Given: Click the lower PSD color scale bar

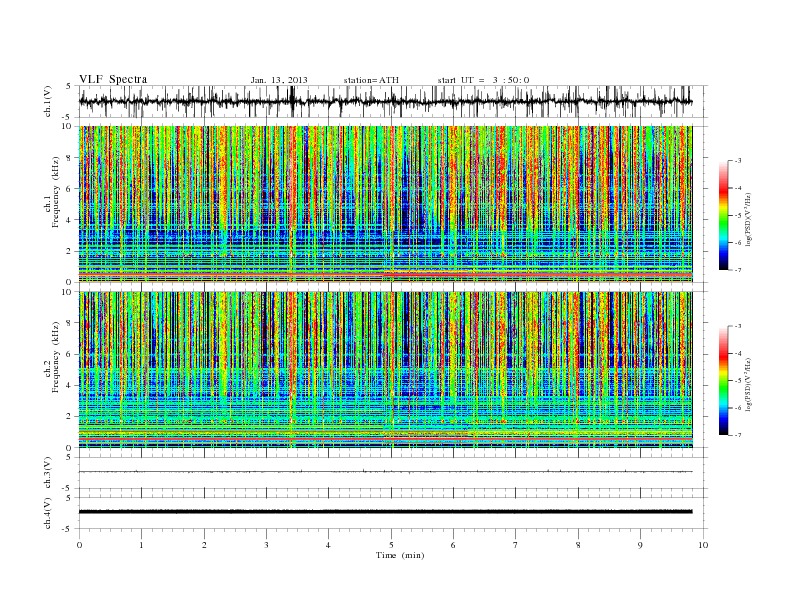Looking at the screenshot, I should [x=723, y=381].
